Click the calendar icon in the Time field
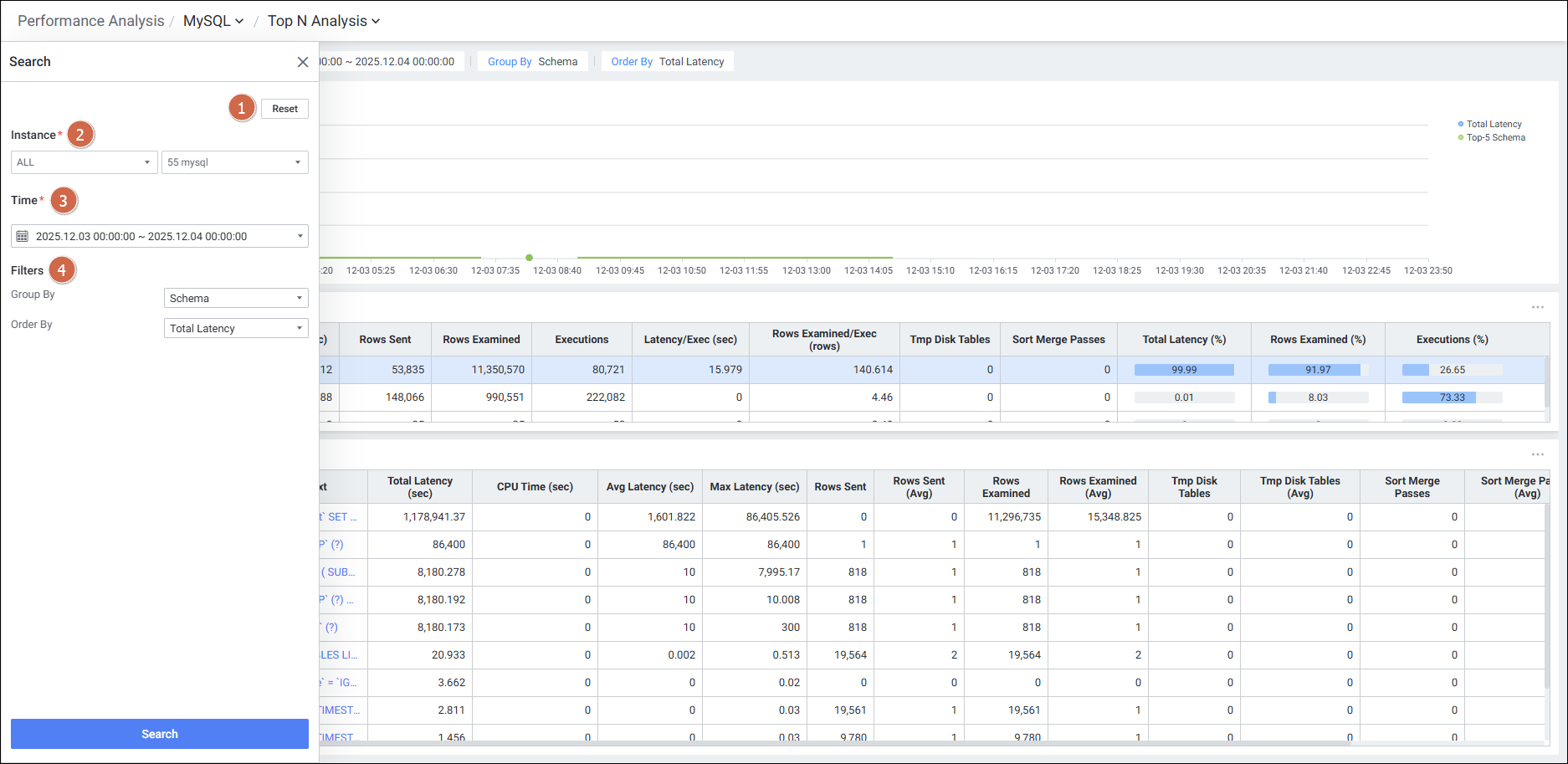This screenshot has width=1568, height=764. 23,237
